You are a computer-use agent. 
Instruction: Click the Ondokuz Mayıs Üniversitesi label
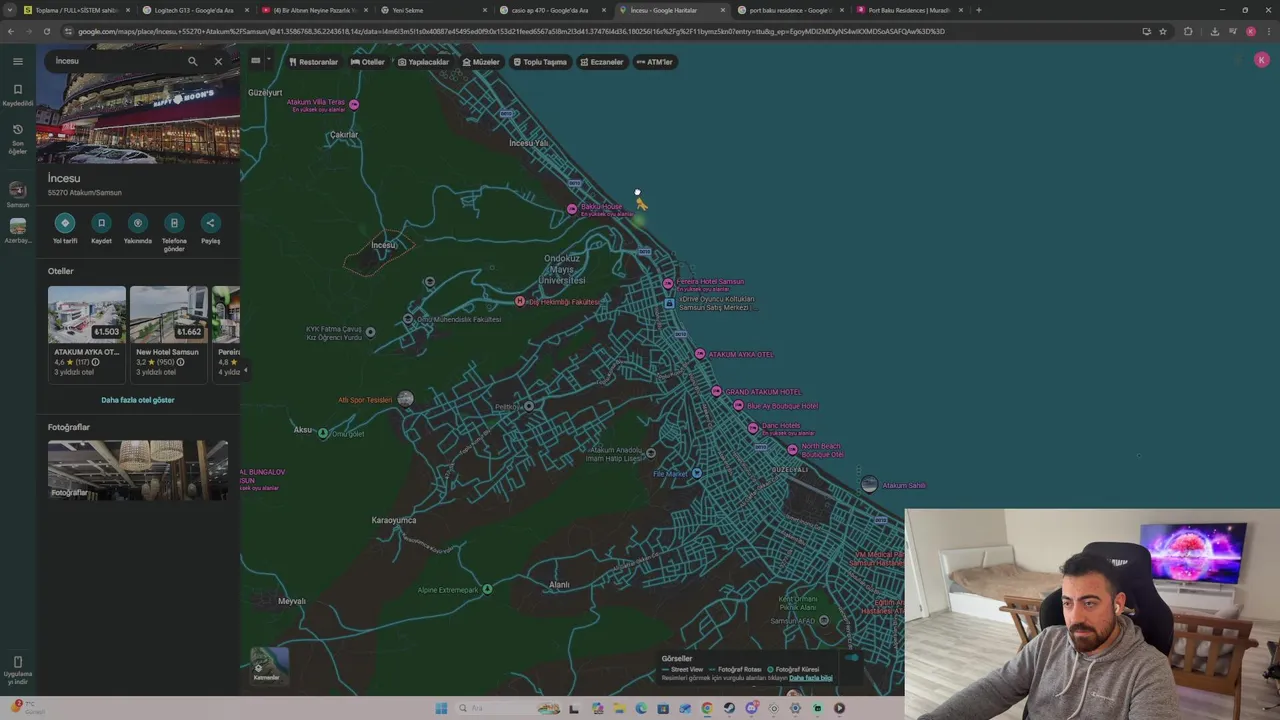click(562, 269)
